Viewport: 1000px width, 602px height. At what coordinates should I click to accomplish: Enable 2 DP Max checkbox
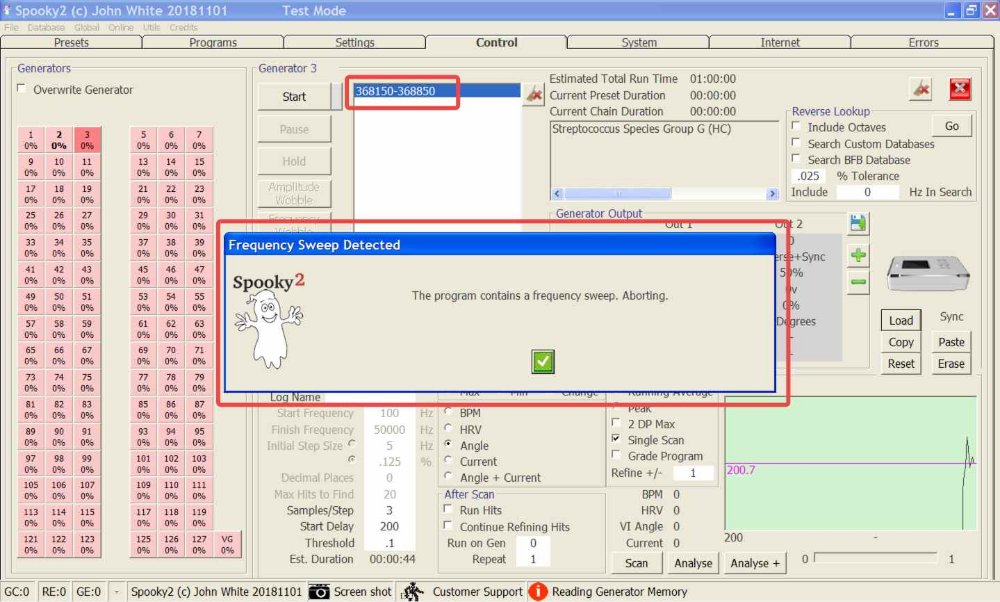(616, 423)
